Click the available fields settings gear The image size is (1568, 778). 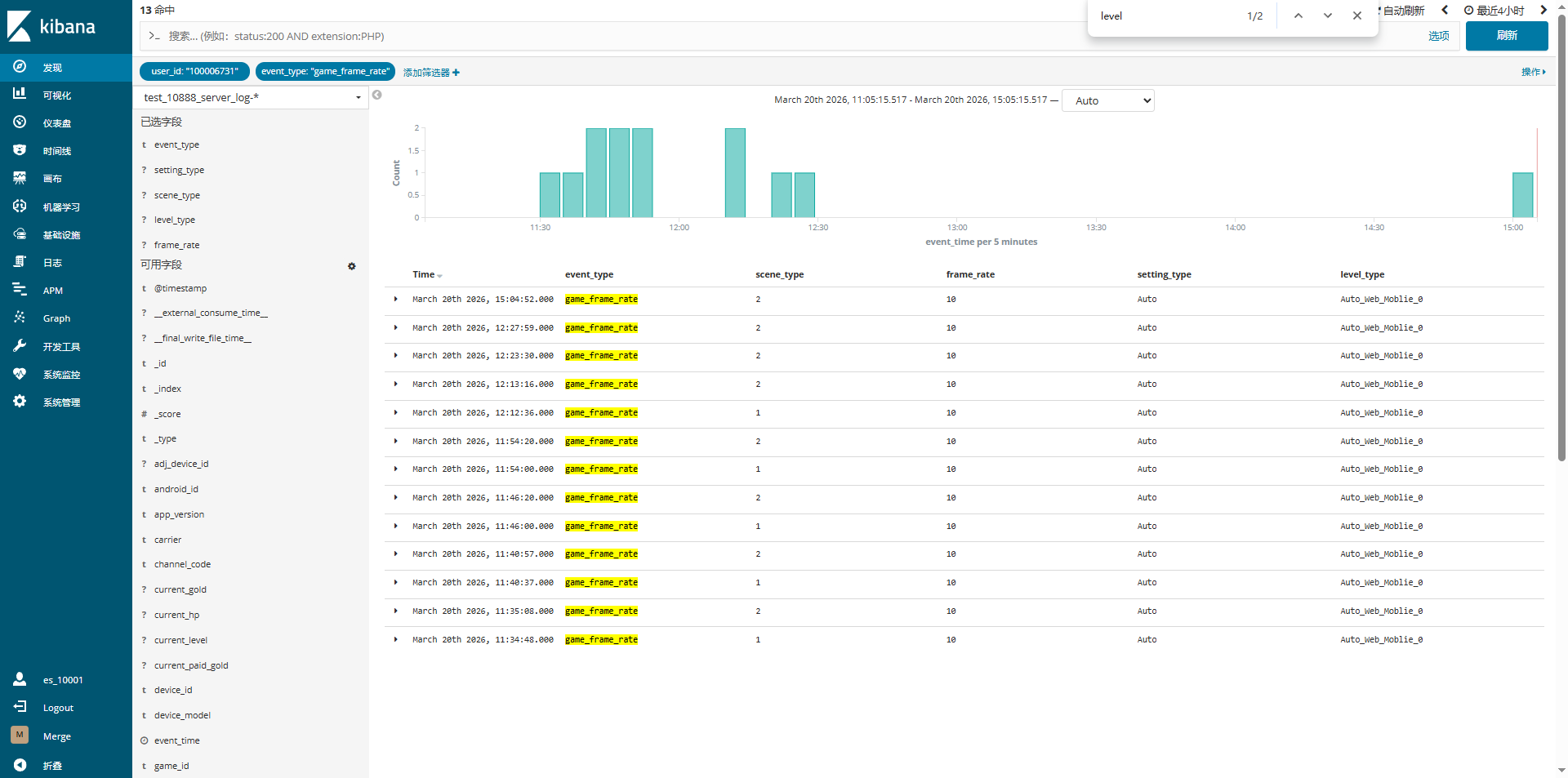click(352, 266)
